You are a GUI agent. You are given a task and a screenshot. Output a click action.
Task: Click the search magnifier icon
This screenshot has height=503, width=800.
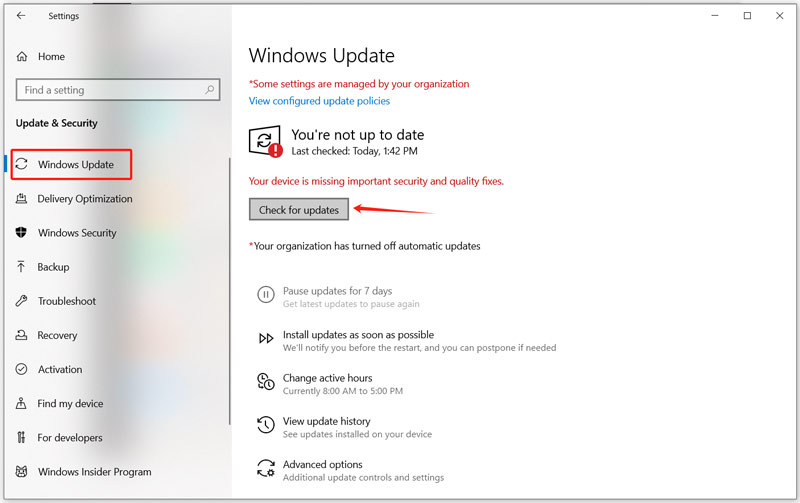coord(209,90)
